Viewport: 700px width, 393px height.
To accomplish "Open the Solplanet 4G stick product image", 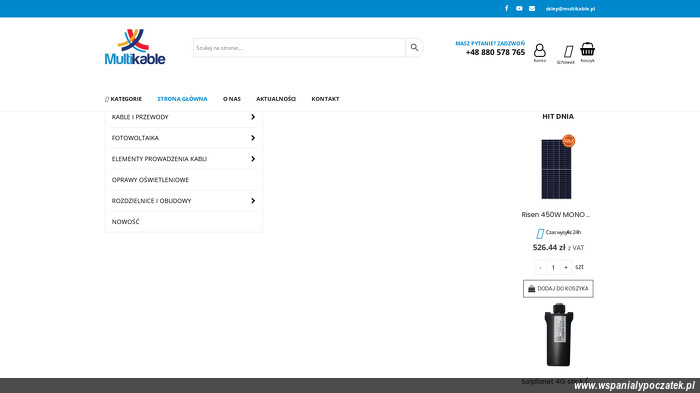I will pyautogui.click(x=558, y=335).
